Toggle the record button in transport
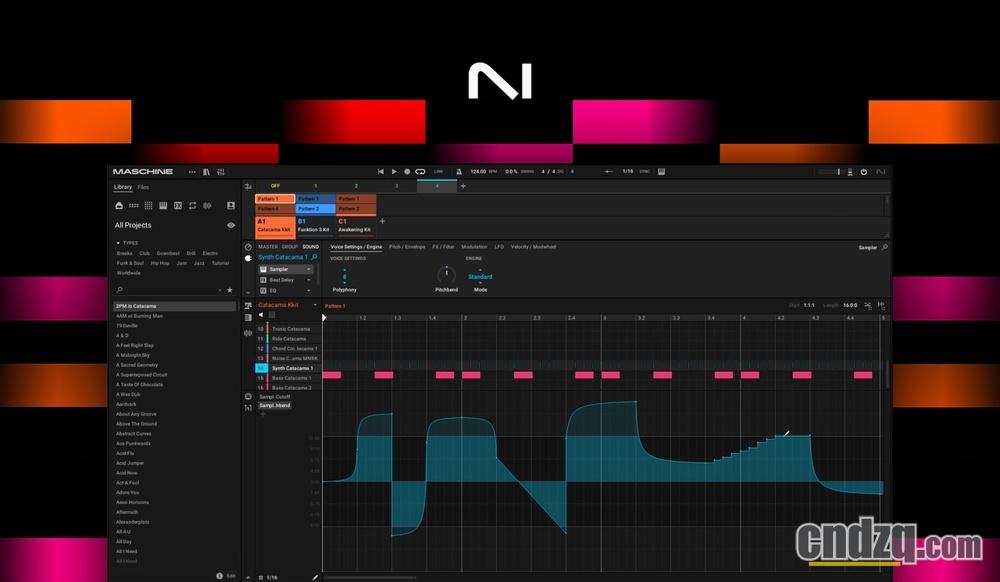Image resolution: width=1000 pixels, height=582 pixels. click(407, 171)
